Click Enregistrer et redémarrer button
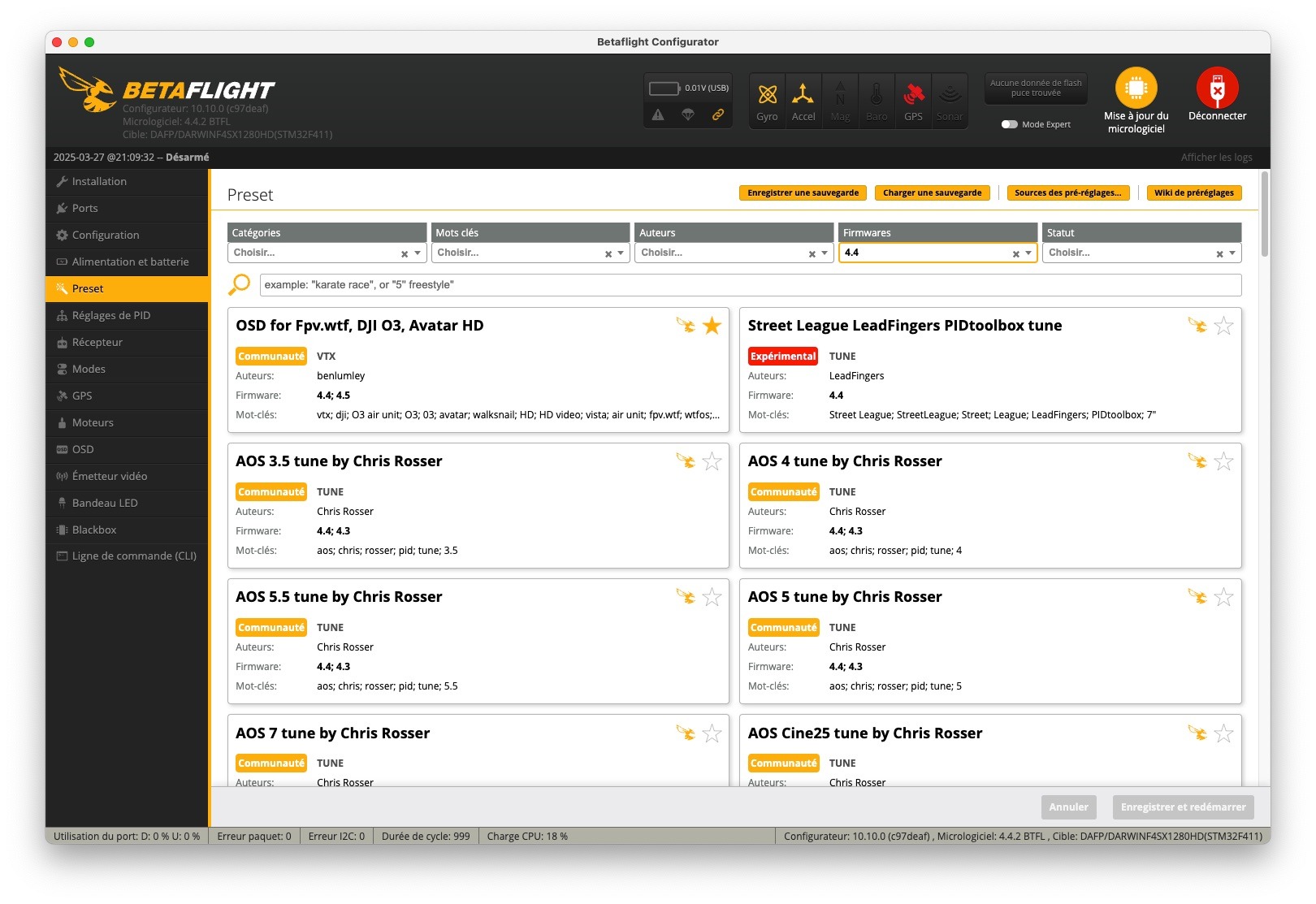 (1183, 807)
